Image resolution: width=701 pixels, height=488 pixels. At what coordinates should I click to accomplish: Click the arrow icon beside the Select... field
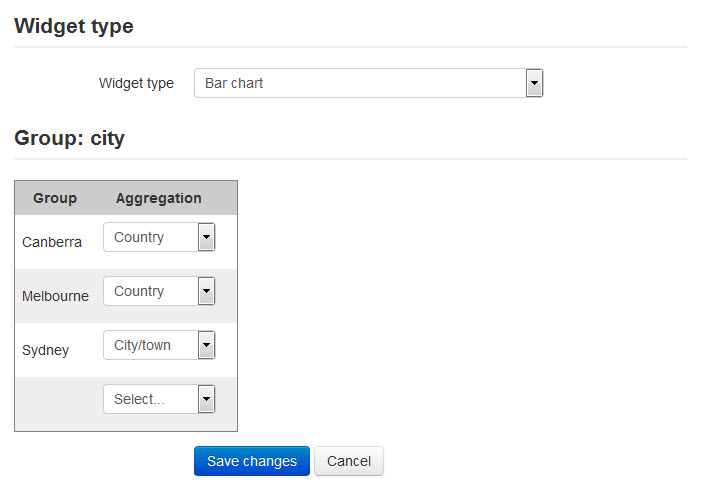pyautogui.click(x=206, y=400)
